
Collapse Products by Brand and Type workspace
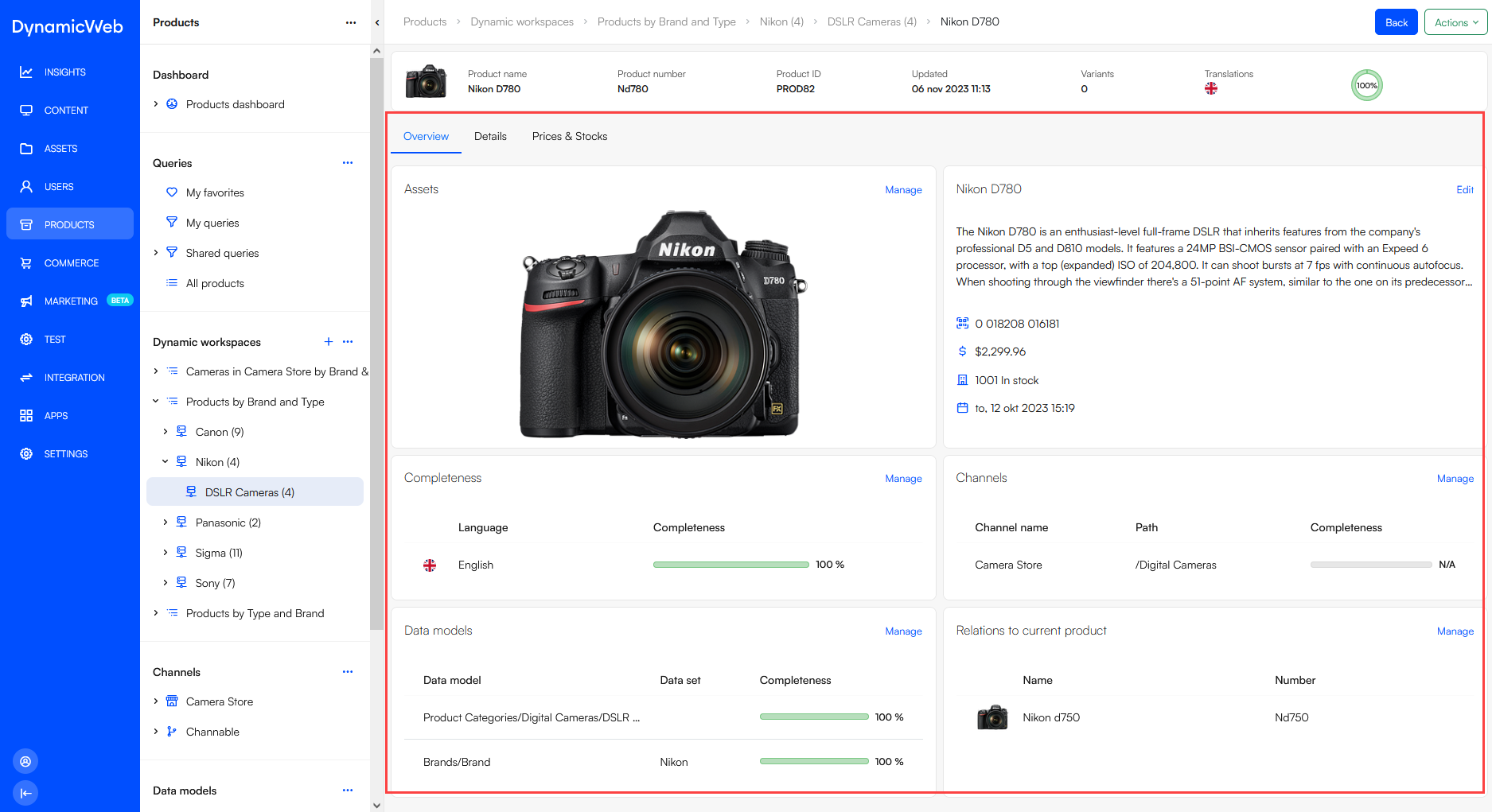click(x=156, y=402)
